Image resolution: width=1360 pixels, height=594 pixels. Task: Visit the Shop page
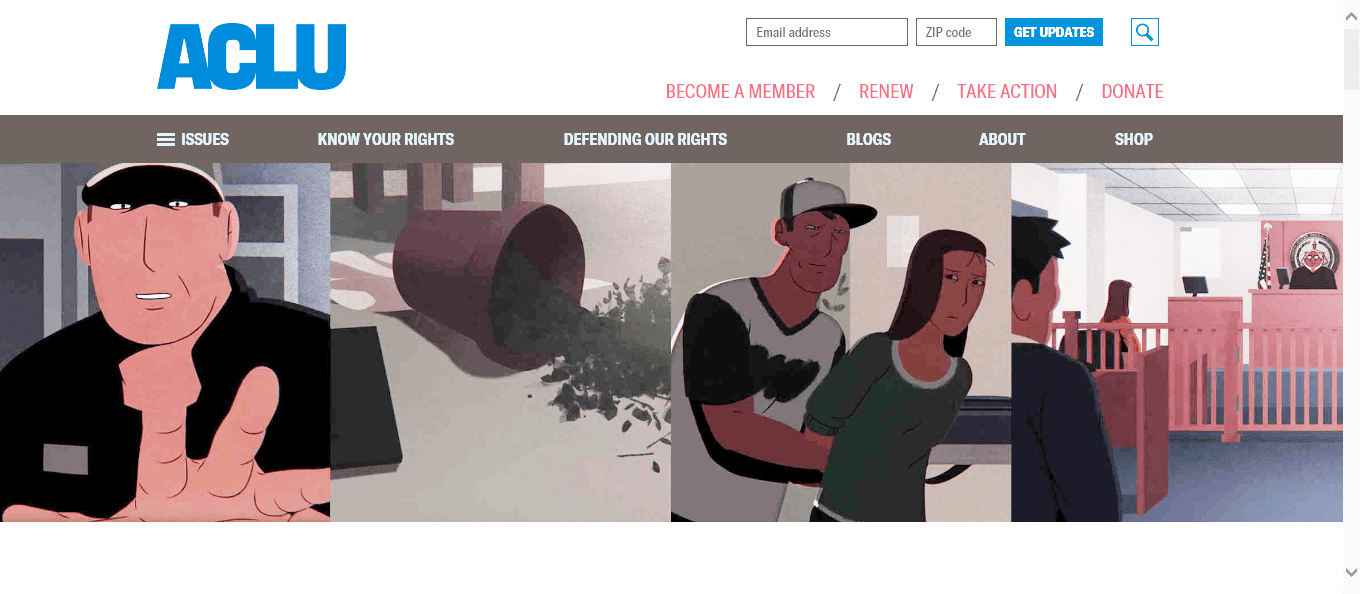(1134, 139)
